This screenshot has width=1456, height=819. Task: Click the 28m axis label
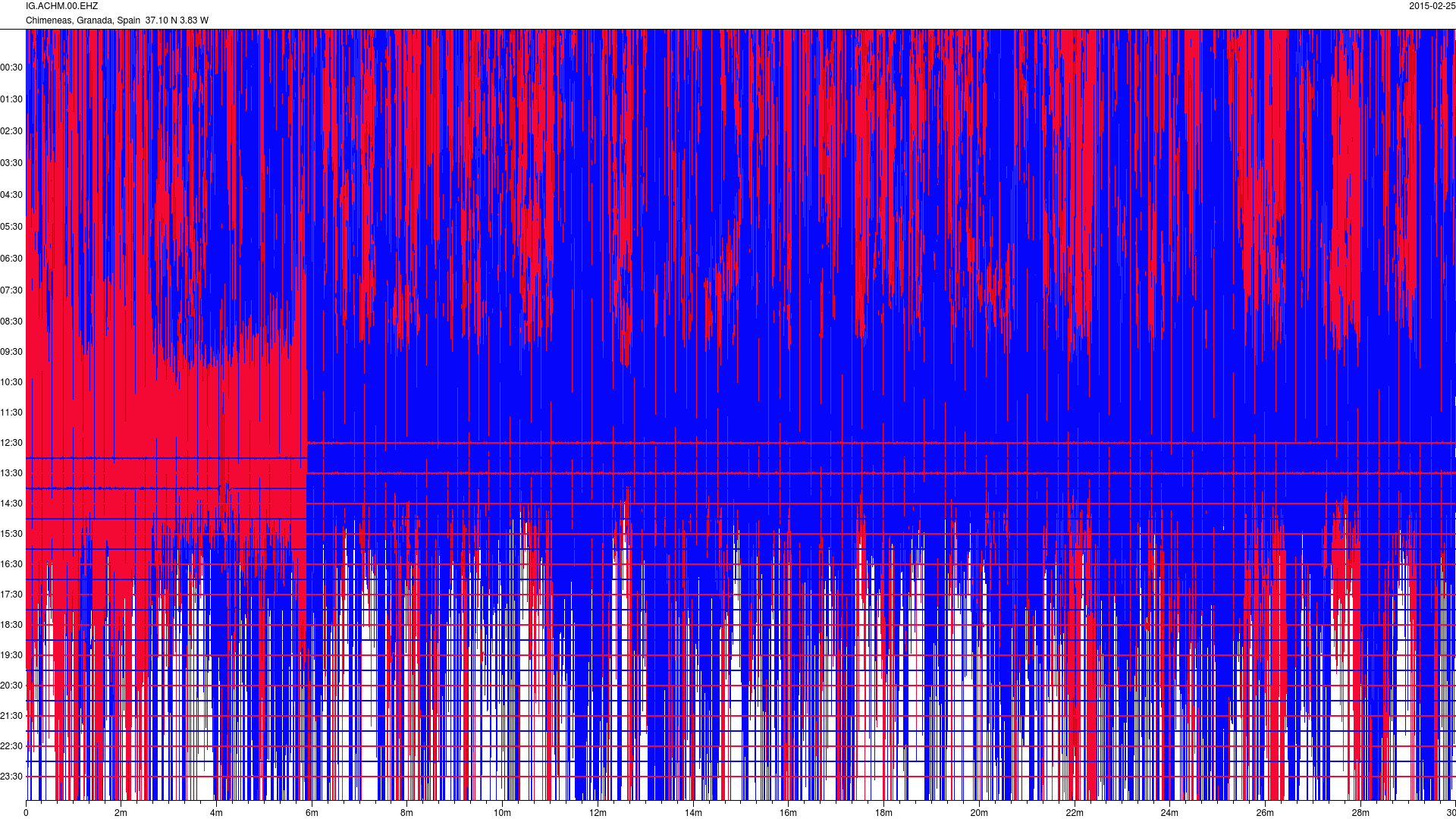tap(1360, 813)
